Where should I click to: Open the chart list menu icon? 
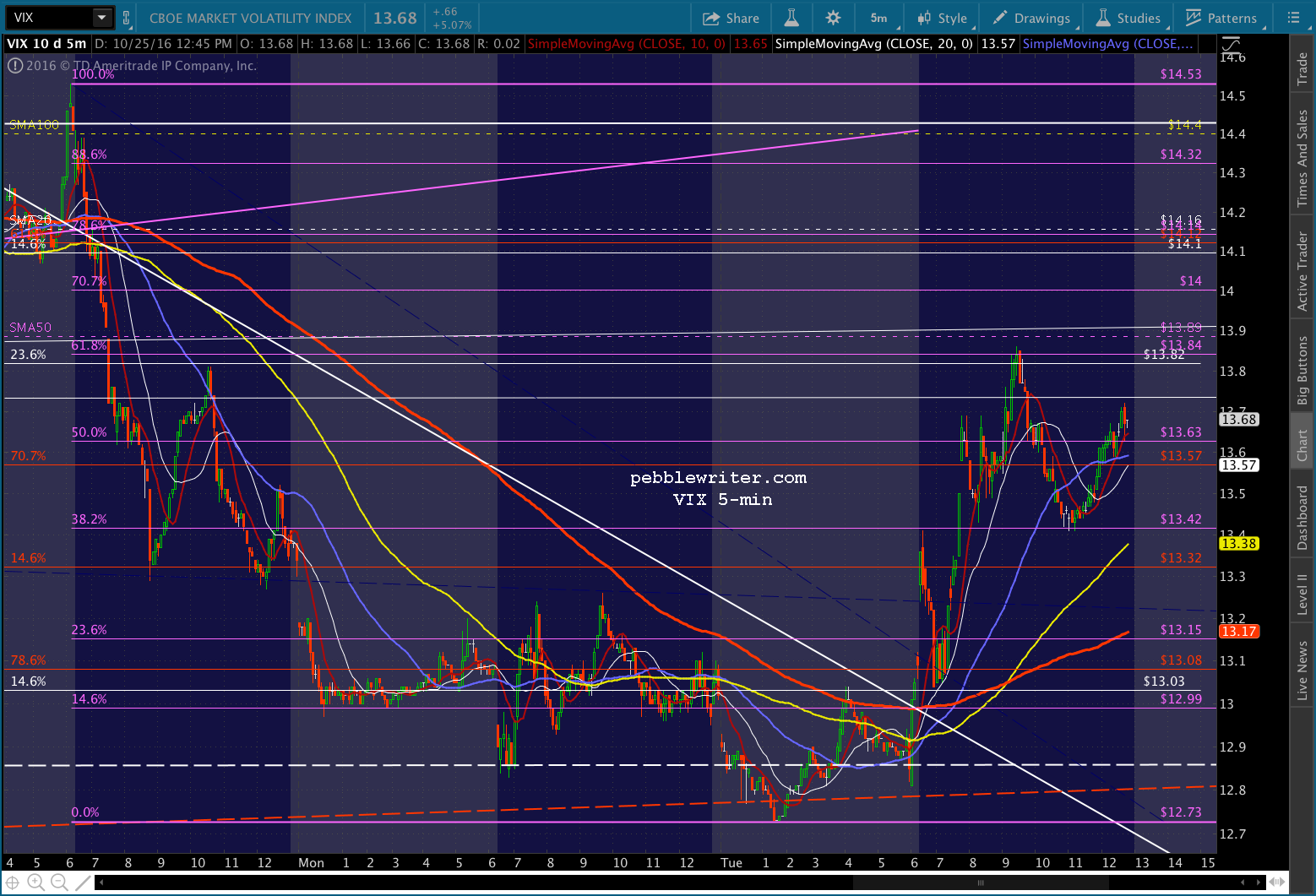(x=1293, y=18)
